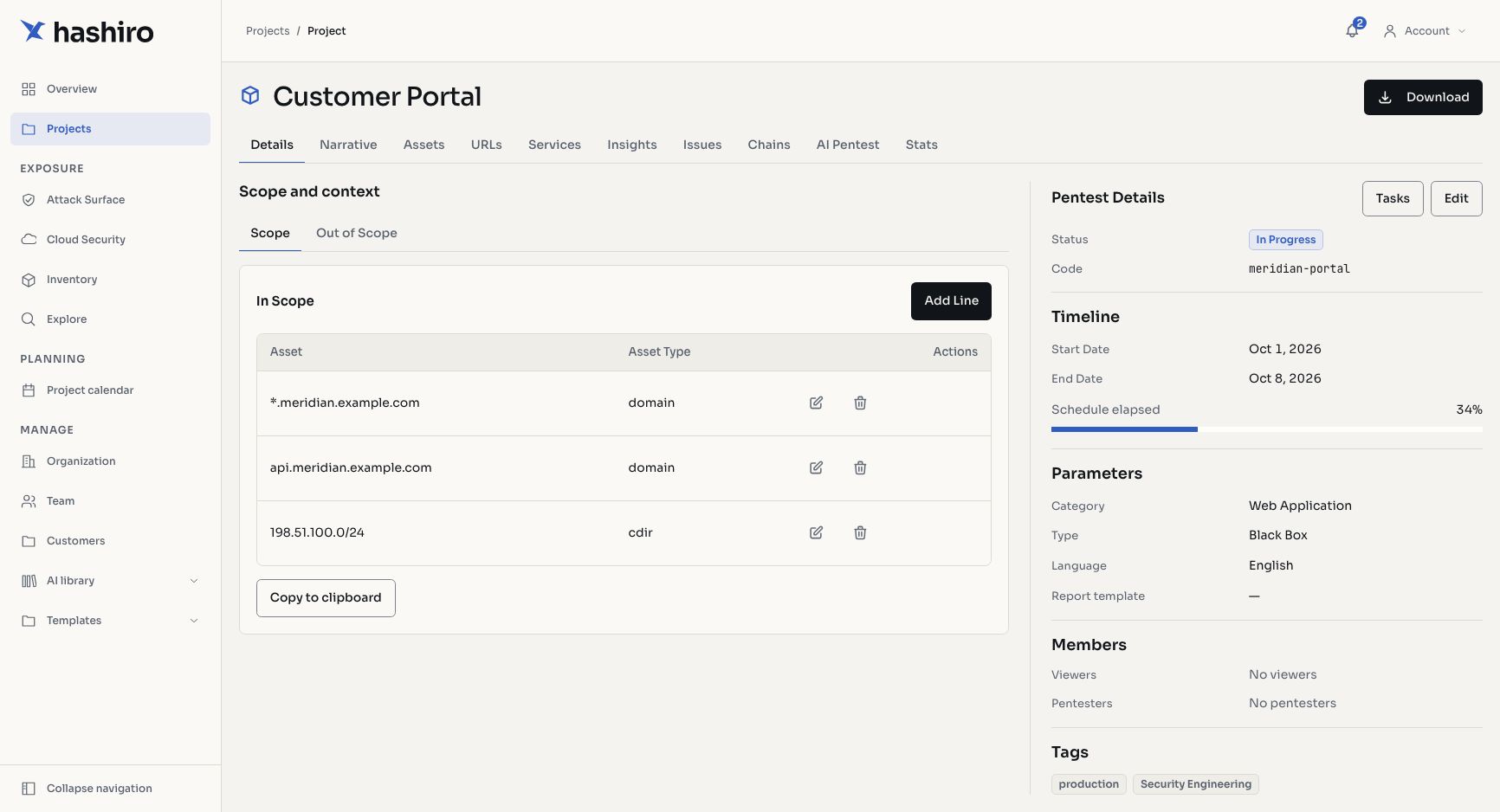Screen dimensions: 1500x812
Task: Click the Add Line button
Action: (x=951, y=301)
